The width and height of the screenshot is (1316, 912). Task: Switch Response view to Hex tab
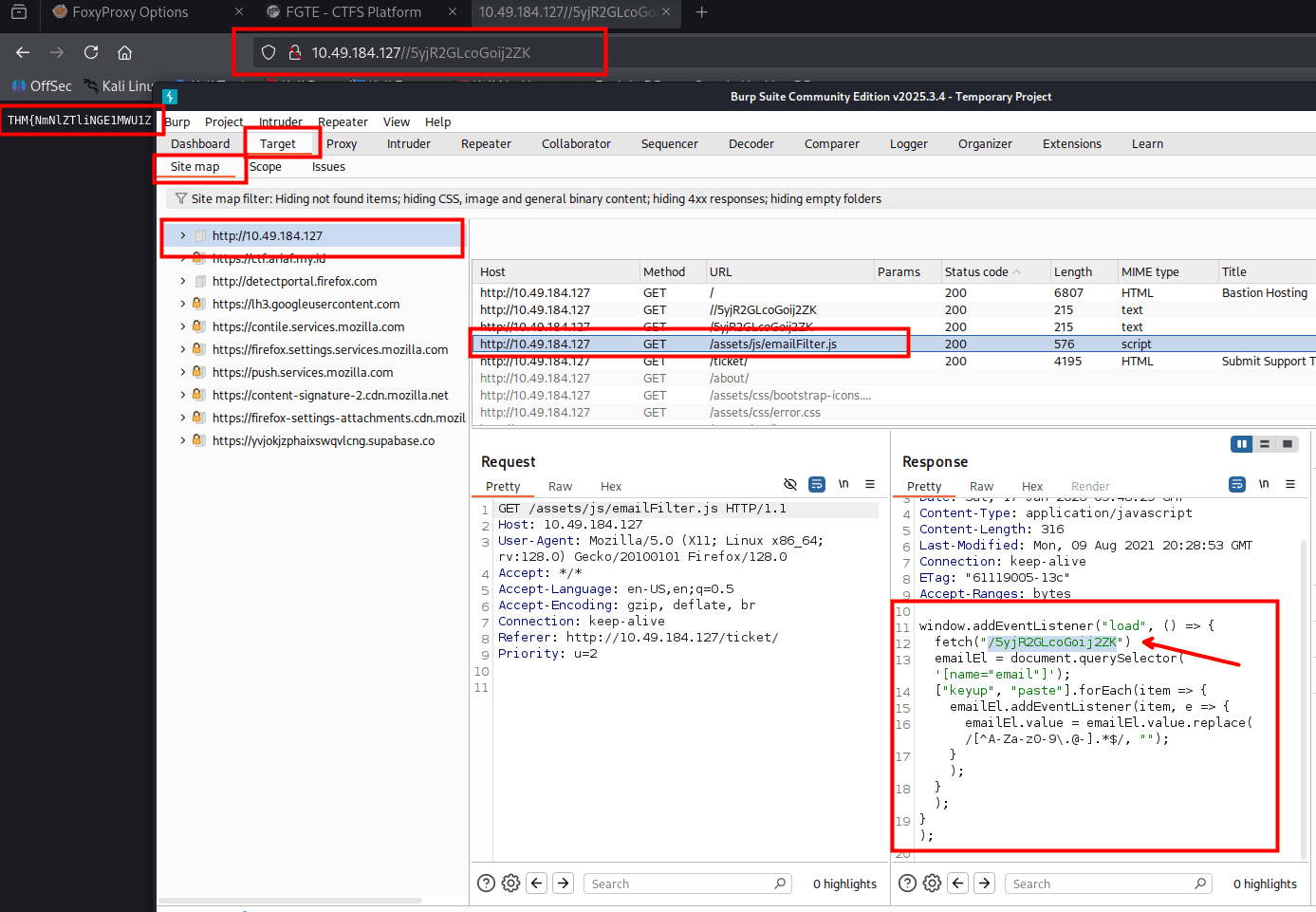tap(1031, 486)
